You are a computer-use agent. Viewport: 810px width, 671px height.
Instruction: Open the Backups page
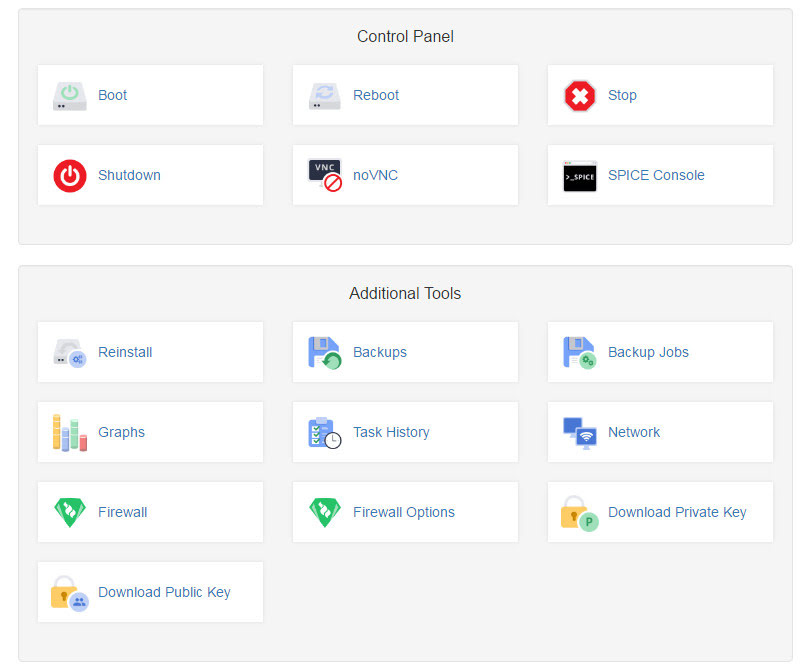pos(379,352)
